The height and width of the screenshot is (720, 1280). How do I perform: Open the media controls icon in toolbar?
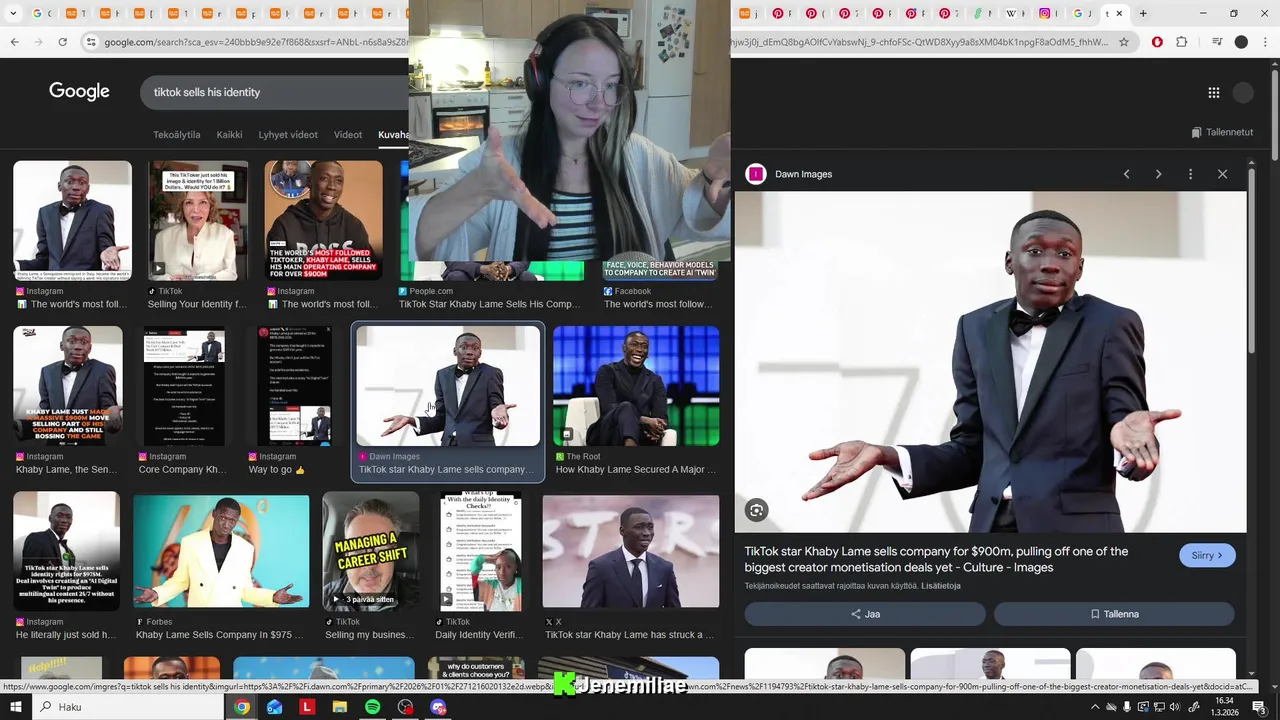click(1216, 42)
